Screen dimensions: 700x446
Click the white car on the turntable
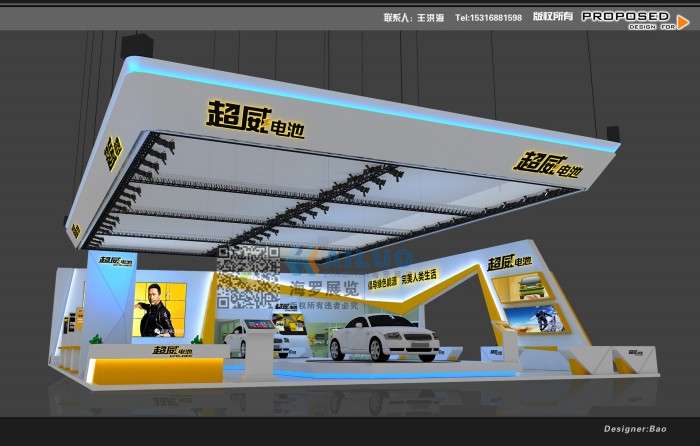tap(384, 338)
